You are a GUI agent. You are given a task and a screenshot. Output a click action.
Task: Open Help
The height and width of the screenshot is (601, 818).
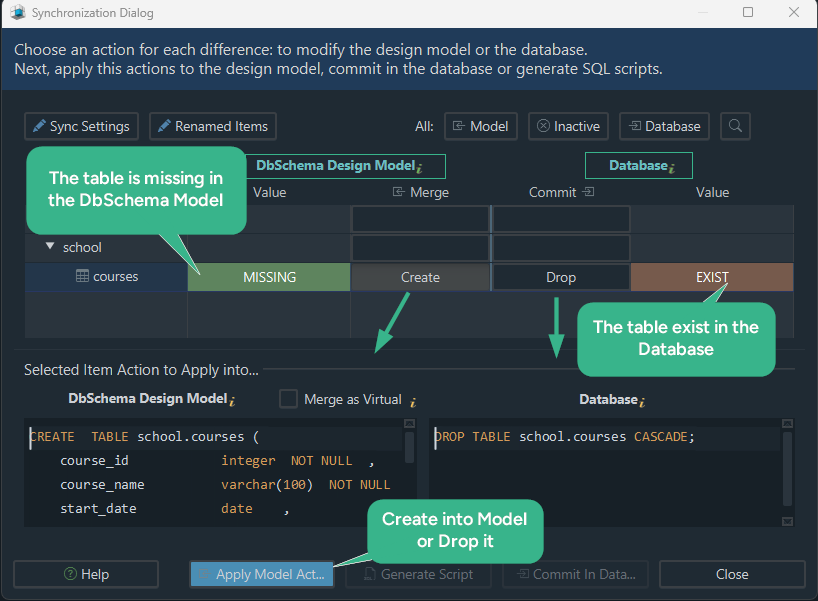pyautogui.click(x=86, y=574)
